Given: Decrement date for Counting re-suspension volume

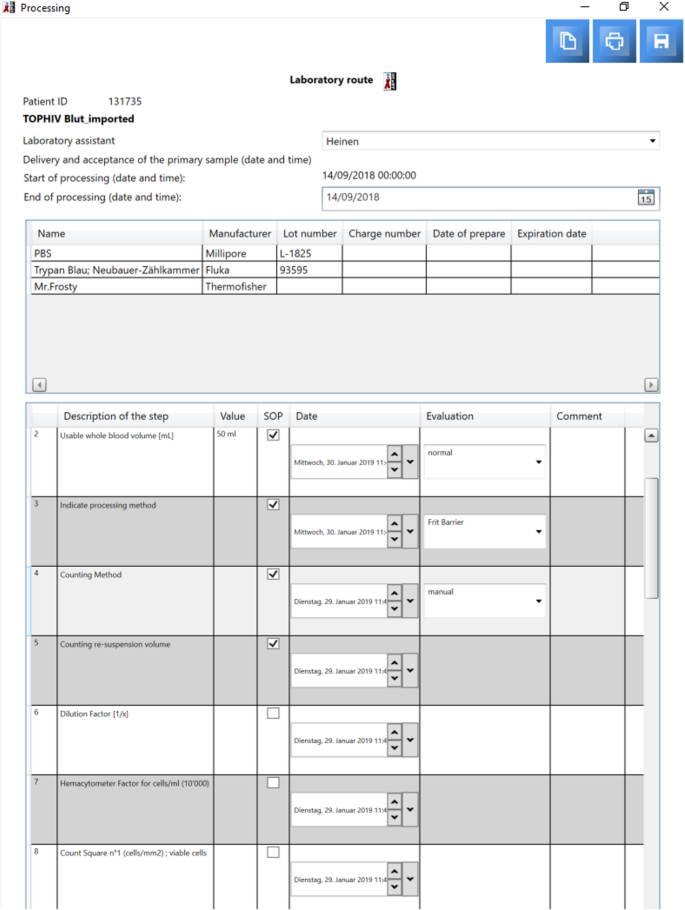Looking at the screenshot, I should coord(395,679).
